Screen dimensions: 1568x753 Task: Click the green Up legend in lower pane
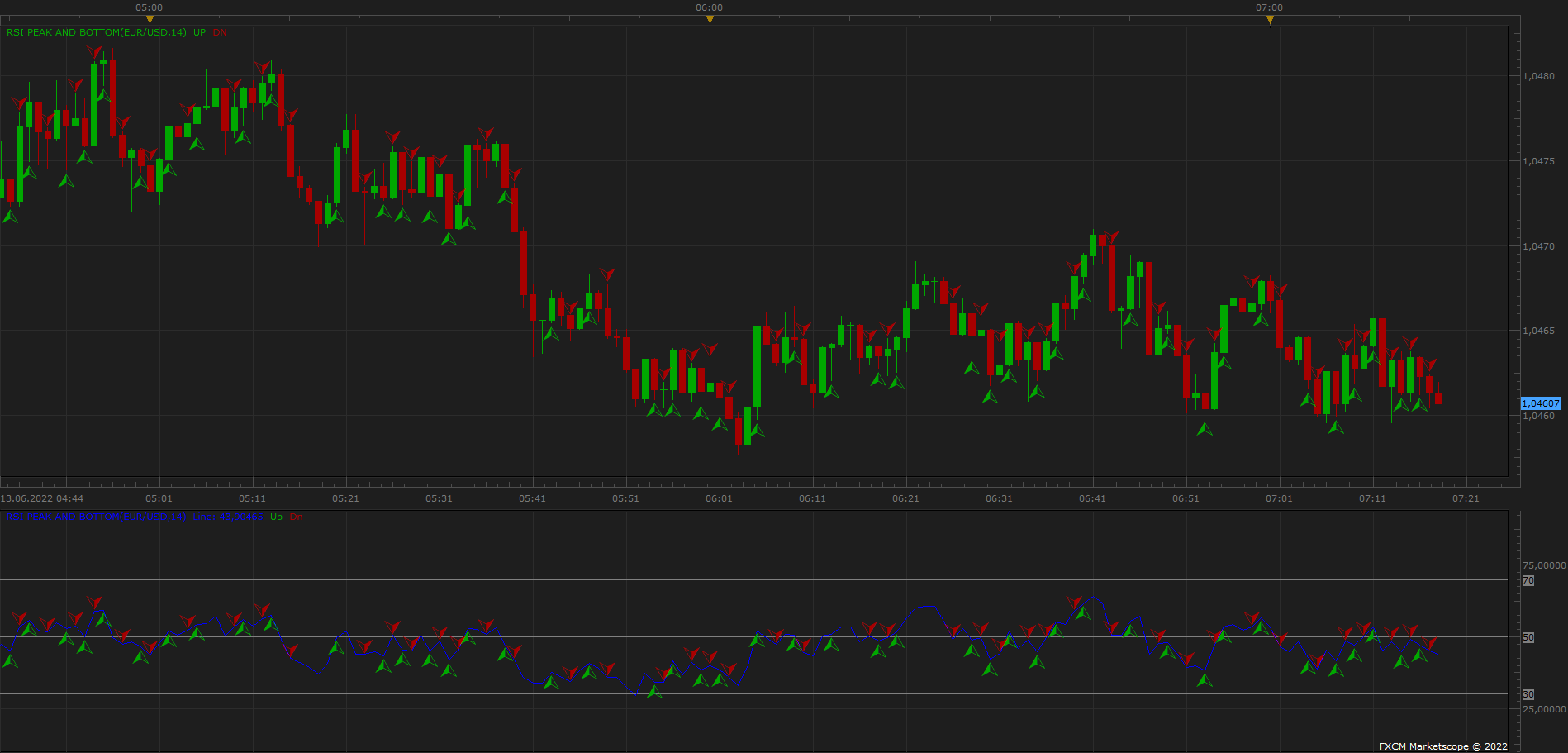tap(277, 517)
